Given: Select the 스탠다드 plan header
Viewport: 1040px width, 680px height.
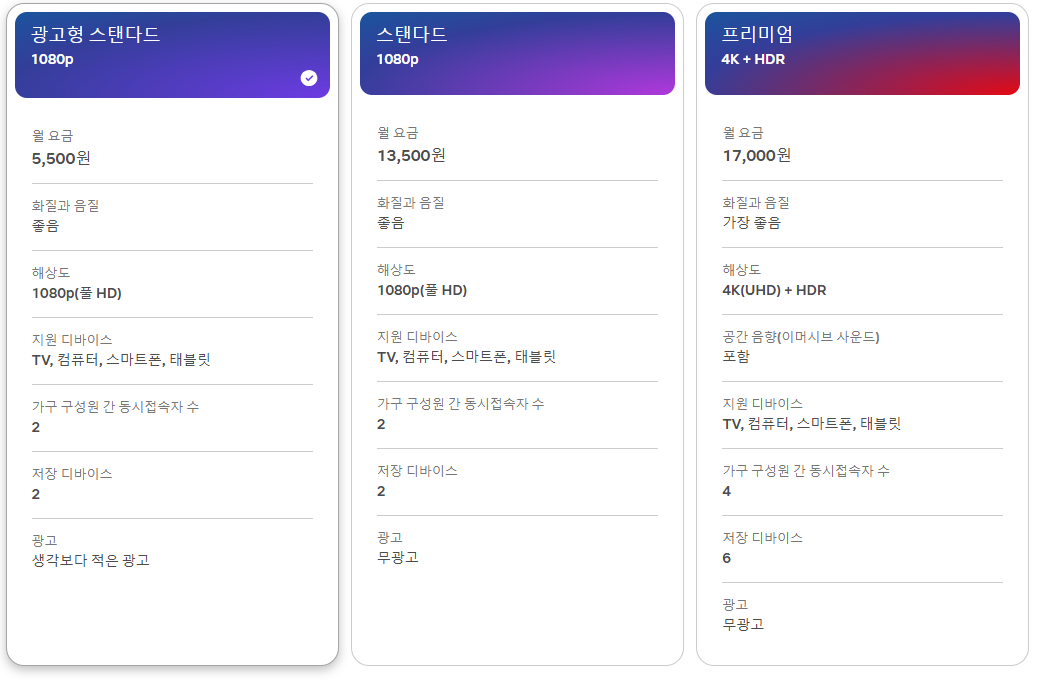Looking at the screenshot, I should pos(517,54).
